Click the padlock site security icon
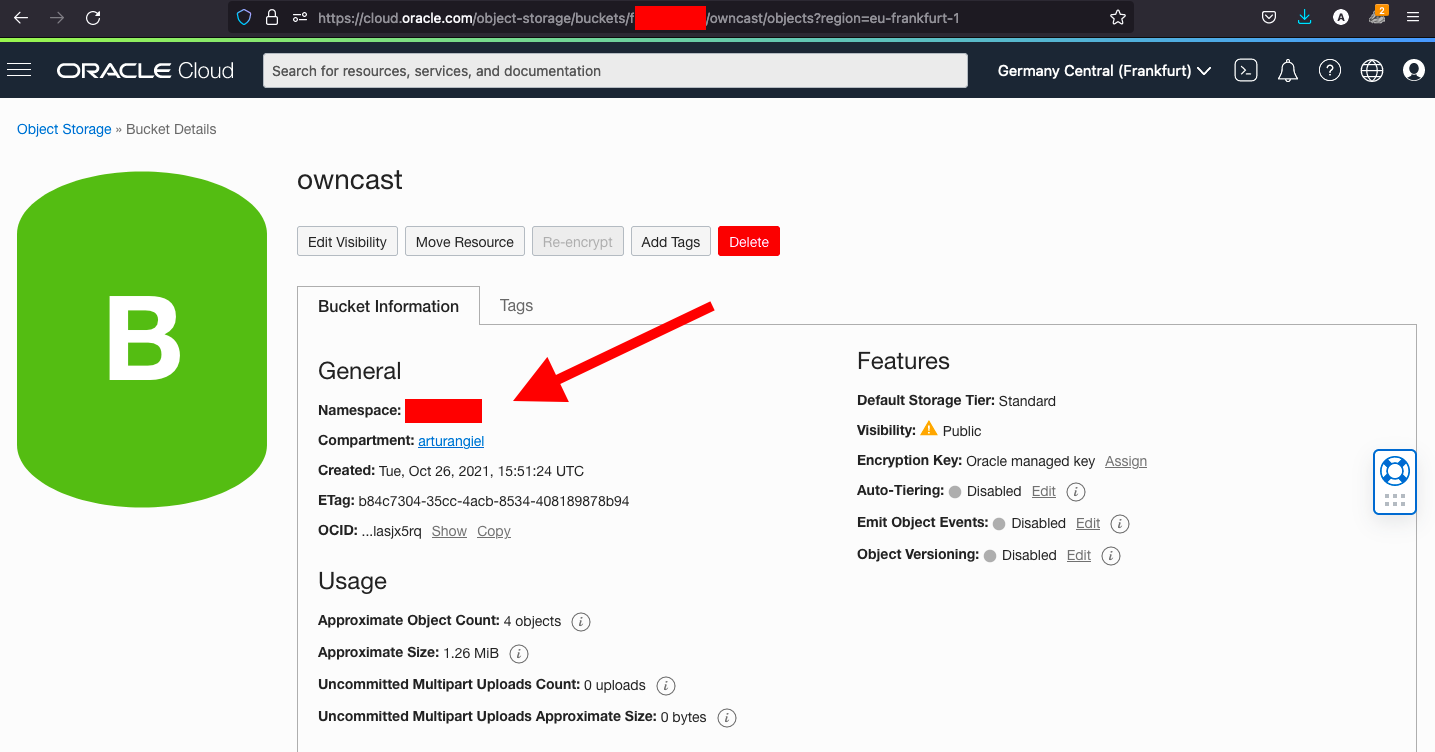The width and height of the screenshot is (1435, 752). tap(271, 18)
